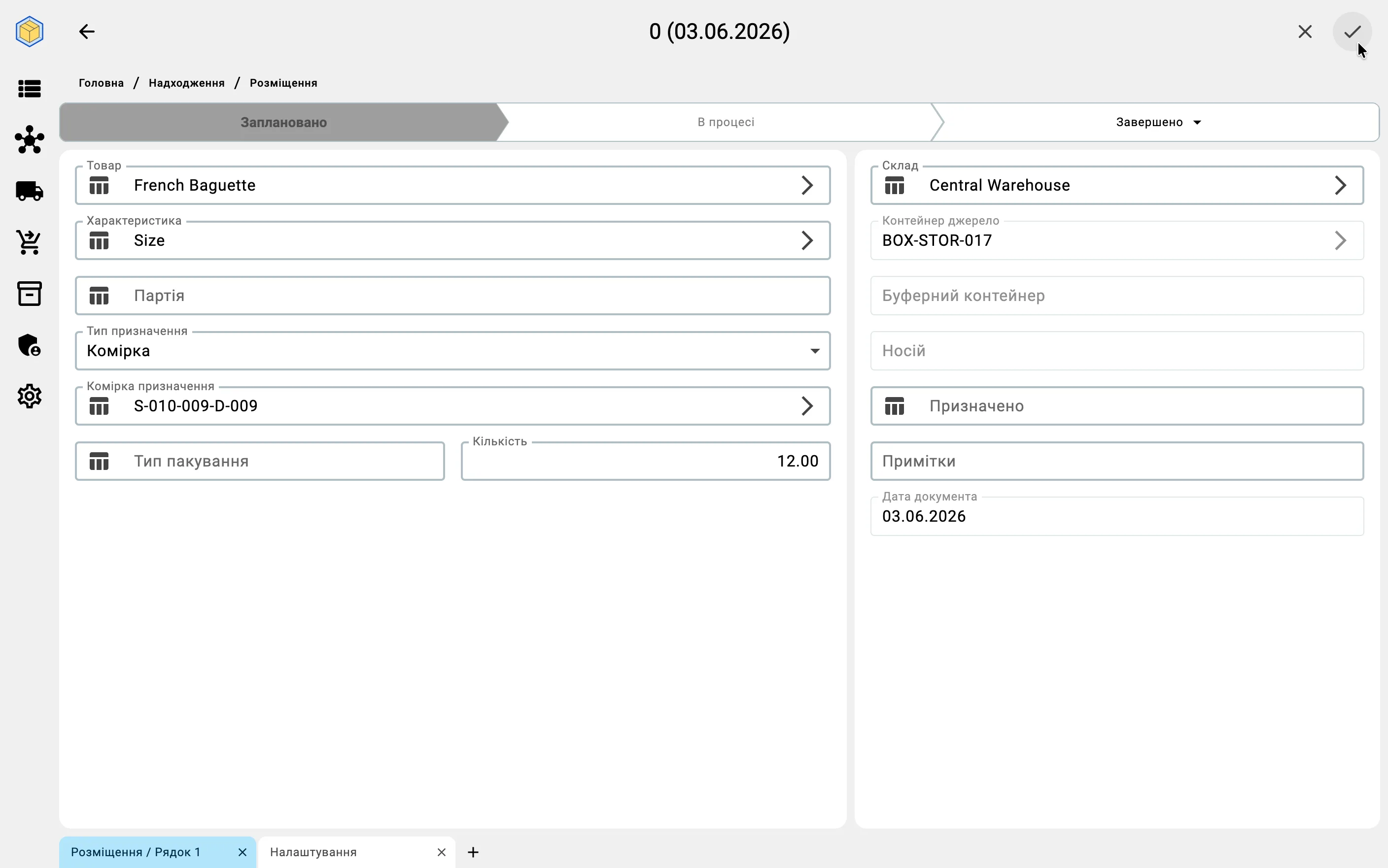Open the Завершено status dropdown arrow
The image size is (1388, 868).
pyautogui.click(x=1197, y=122)
